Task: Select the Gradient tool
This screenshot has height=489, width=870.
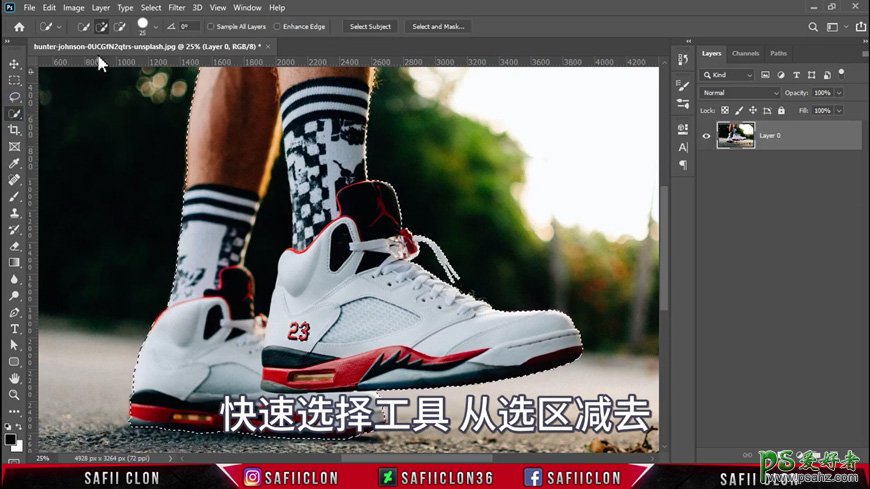Action: [x=14, y=263]
